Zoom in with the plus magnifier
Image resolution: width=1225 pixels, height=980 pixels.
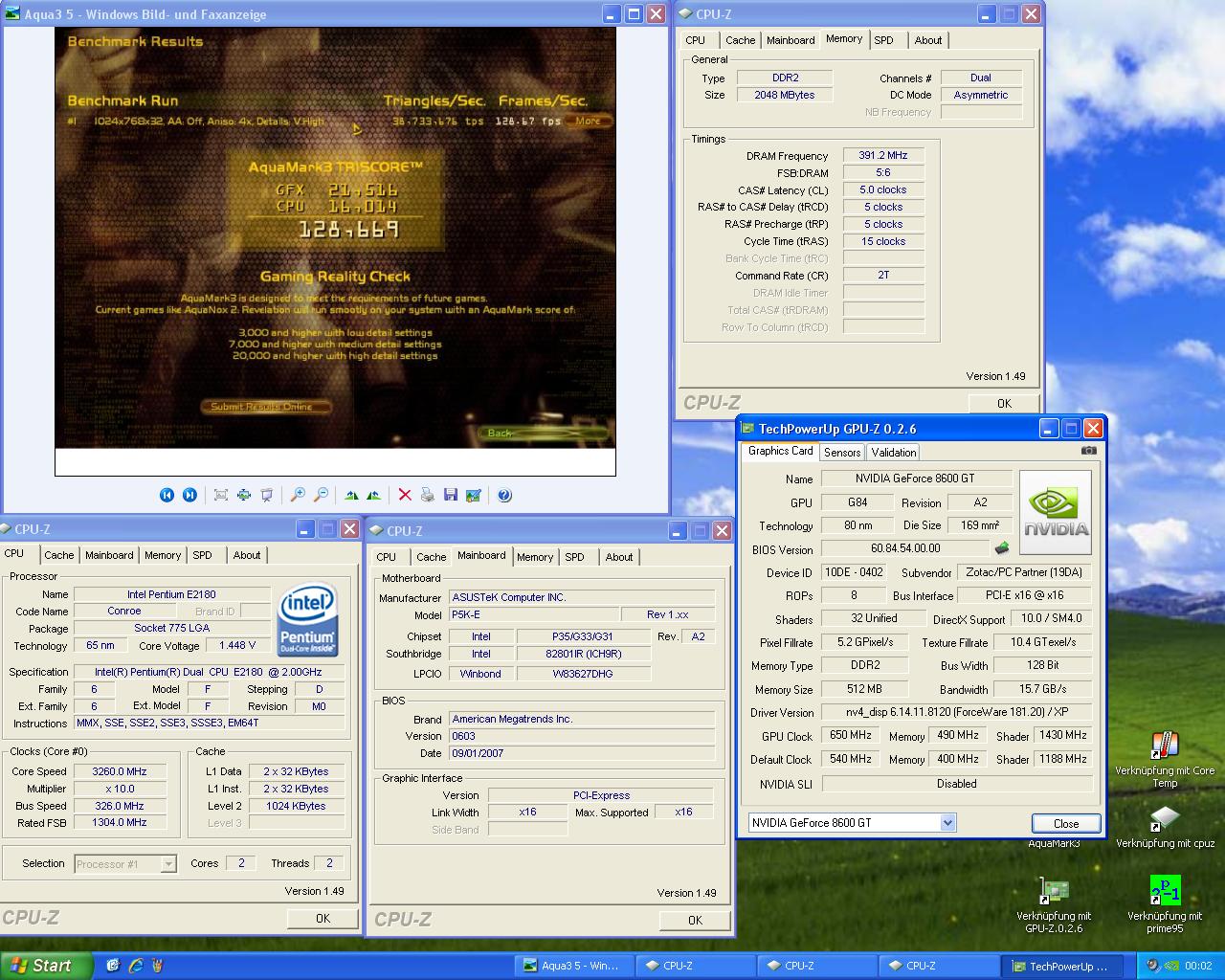pyautogui.click(x=298, y=495)
